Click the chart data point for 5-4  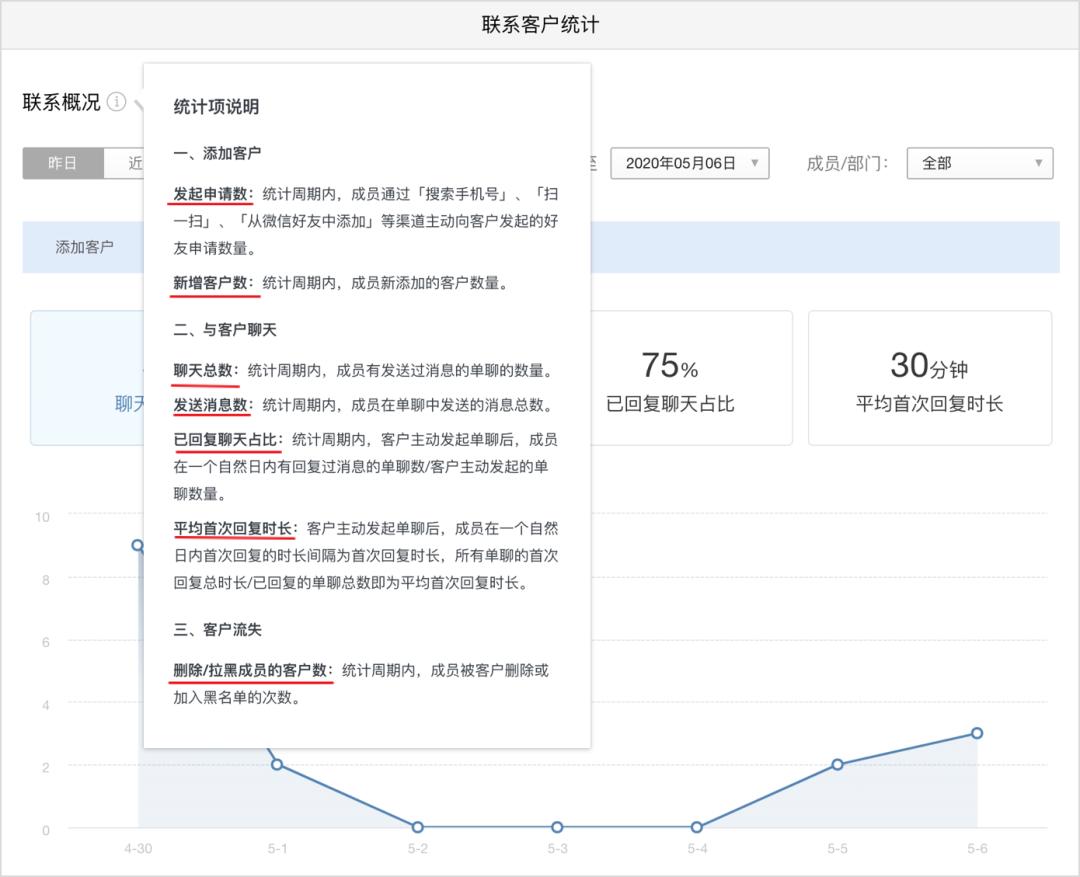pos(697,827)
